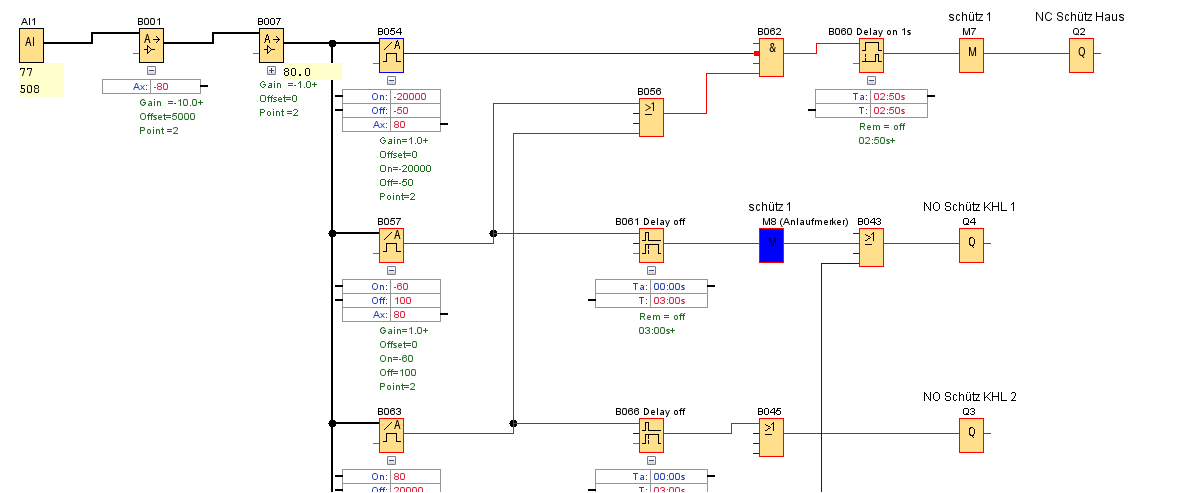Select the B056 OR gate block

coord(651,115)
